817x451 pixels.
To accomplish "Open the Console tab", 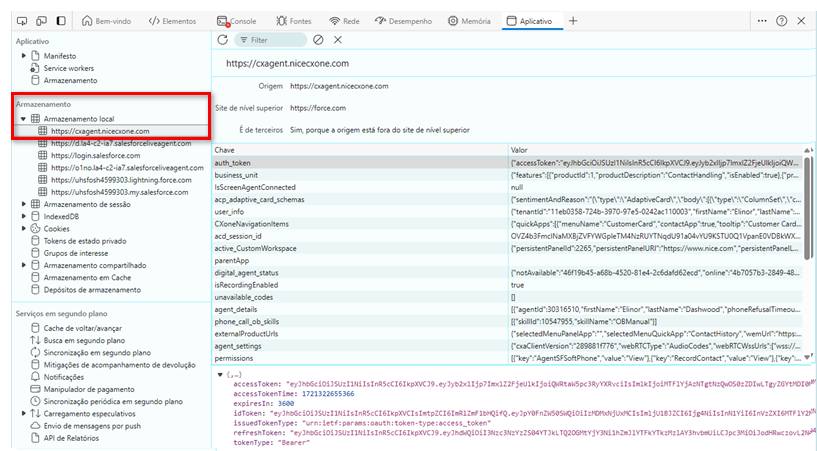I will tap(237, 21).
